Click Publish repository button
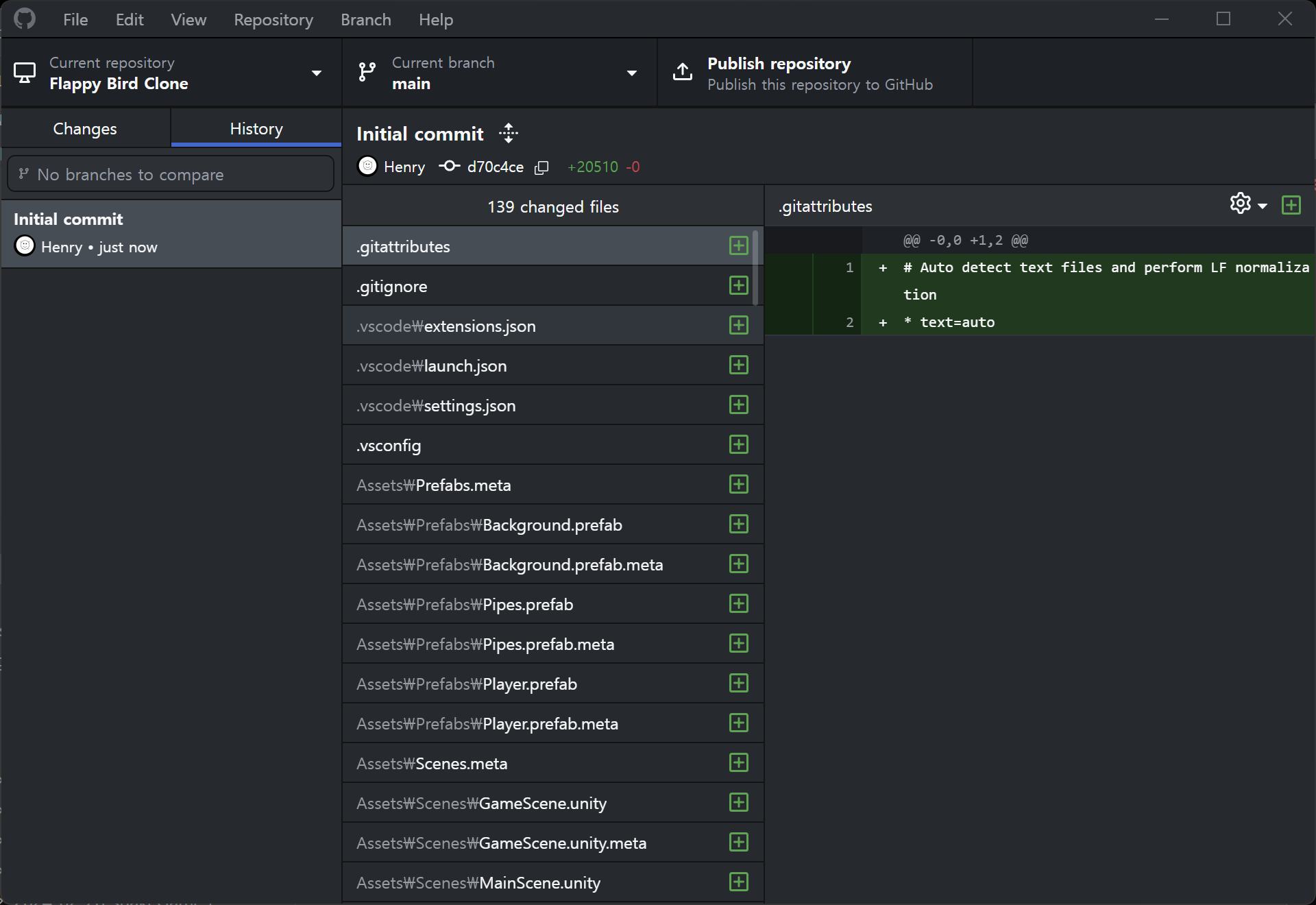Image resolution: width=1316 pixels, height=905 pixels. (x=815, y=73)
